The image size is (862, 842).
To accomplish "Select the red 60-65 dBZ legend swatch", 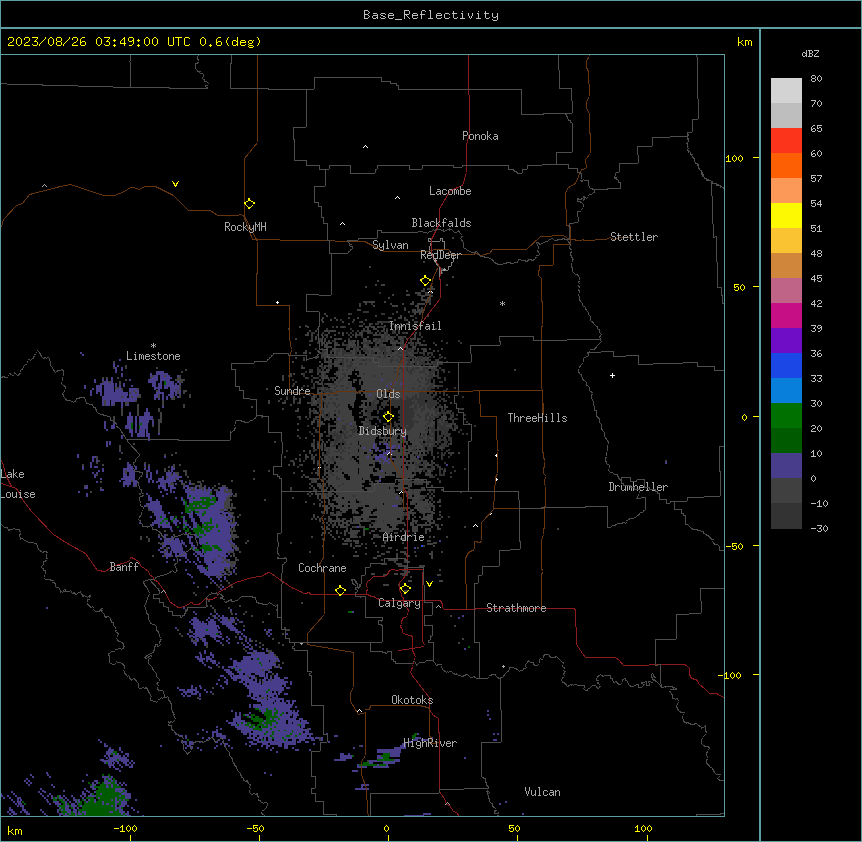I will point(786,141).
